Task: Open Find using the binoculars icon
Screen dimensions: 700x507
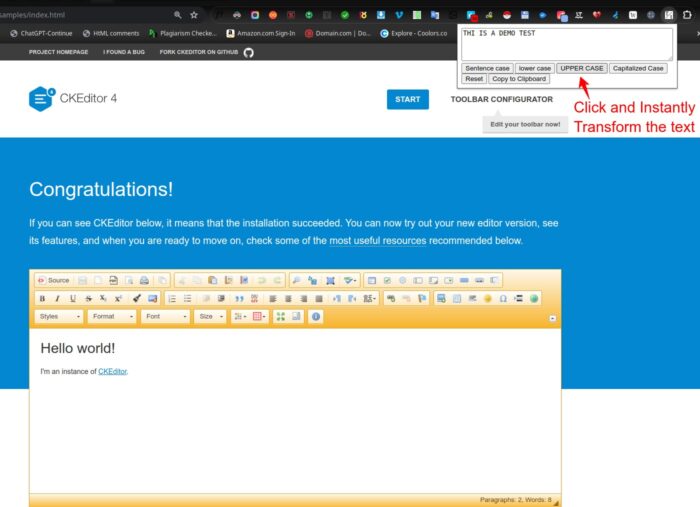Action: [x=296, y=280]
